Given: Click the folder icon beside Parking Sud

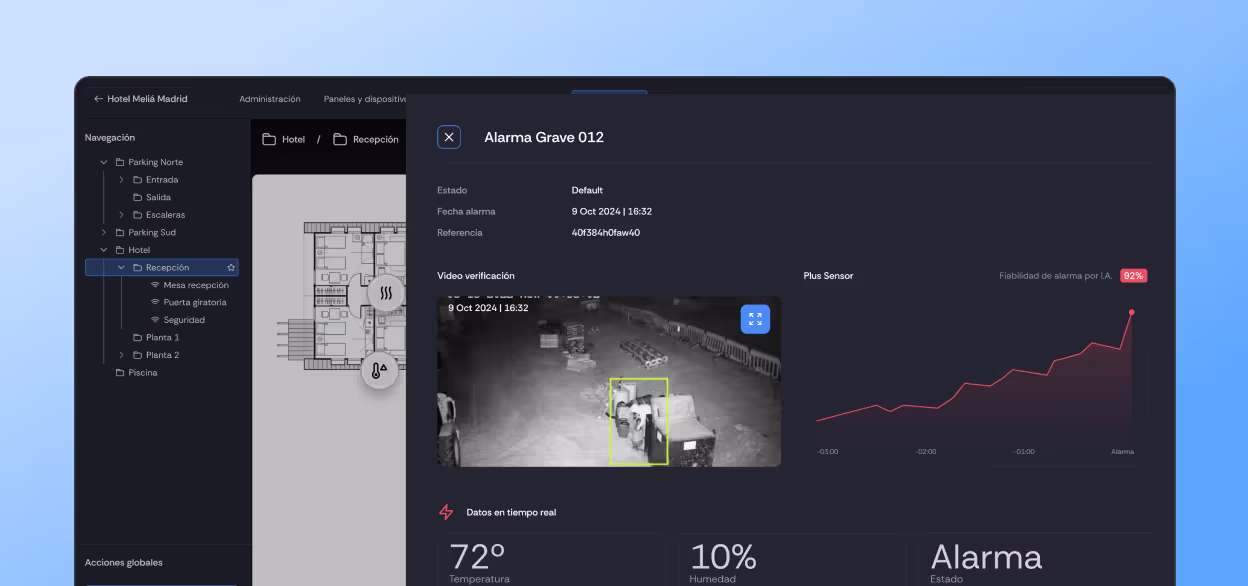Looking at the screenshot, I should 120,232.
